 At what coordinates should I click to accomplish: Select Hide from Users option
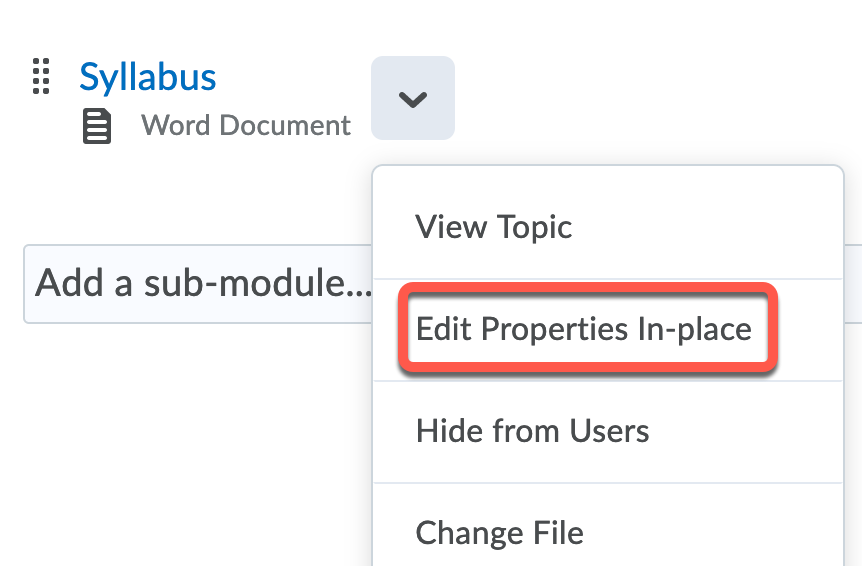pyautogui.click(x=532, y=431)
